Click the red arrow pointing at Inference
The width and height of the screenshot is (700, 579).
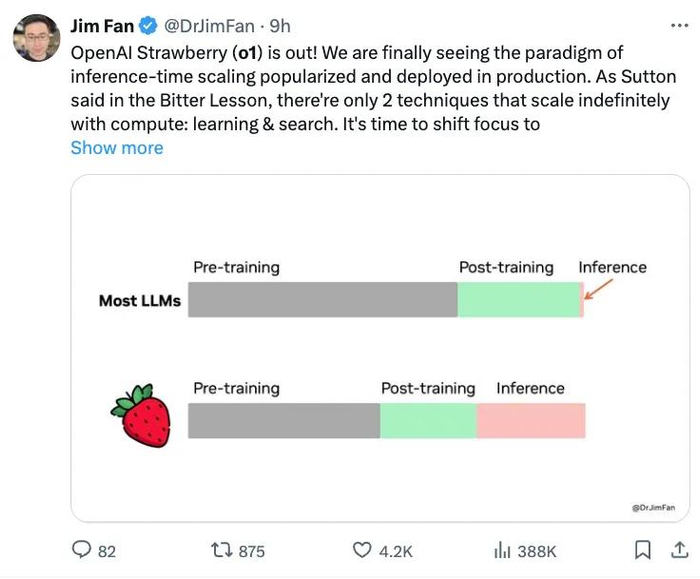point(599,288)
